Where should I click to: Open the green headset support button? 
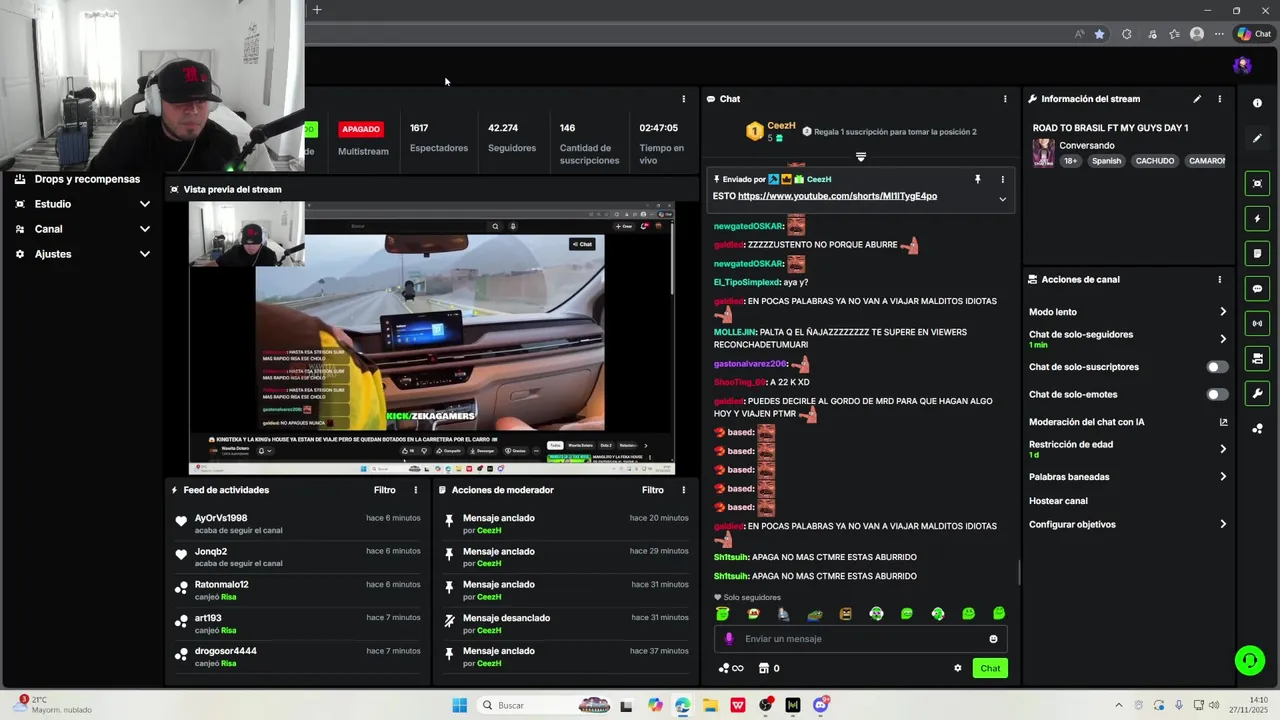pos(1249,660)
